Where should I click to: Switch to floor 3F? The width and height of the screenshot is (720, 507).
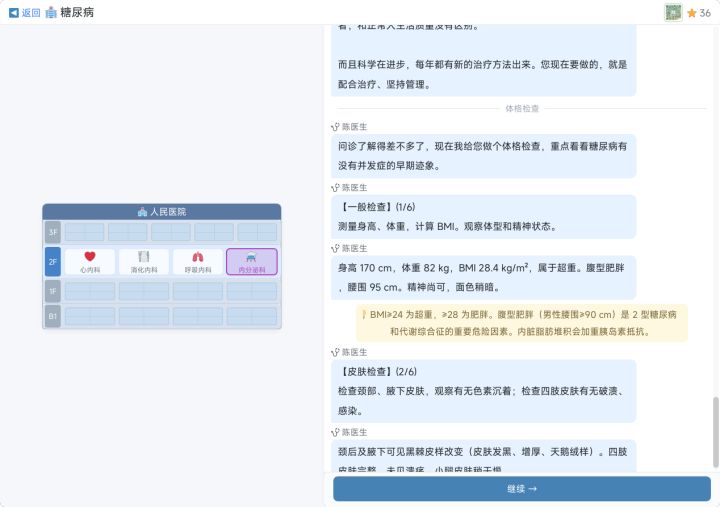click(53, 232)
